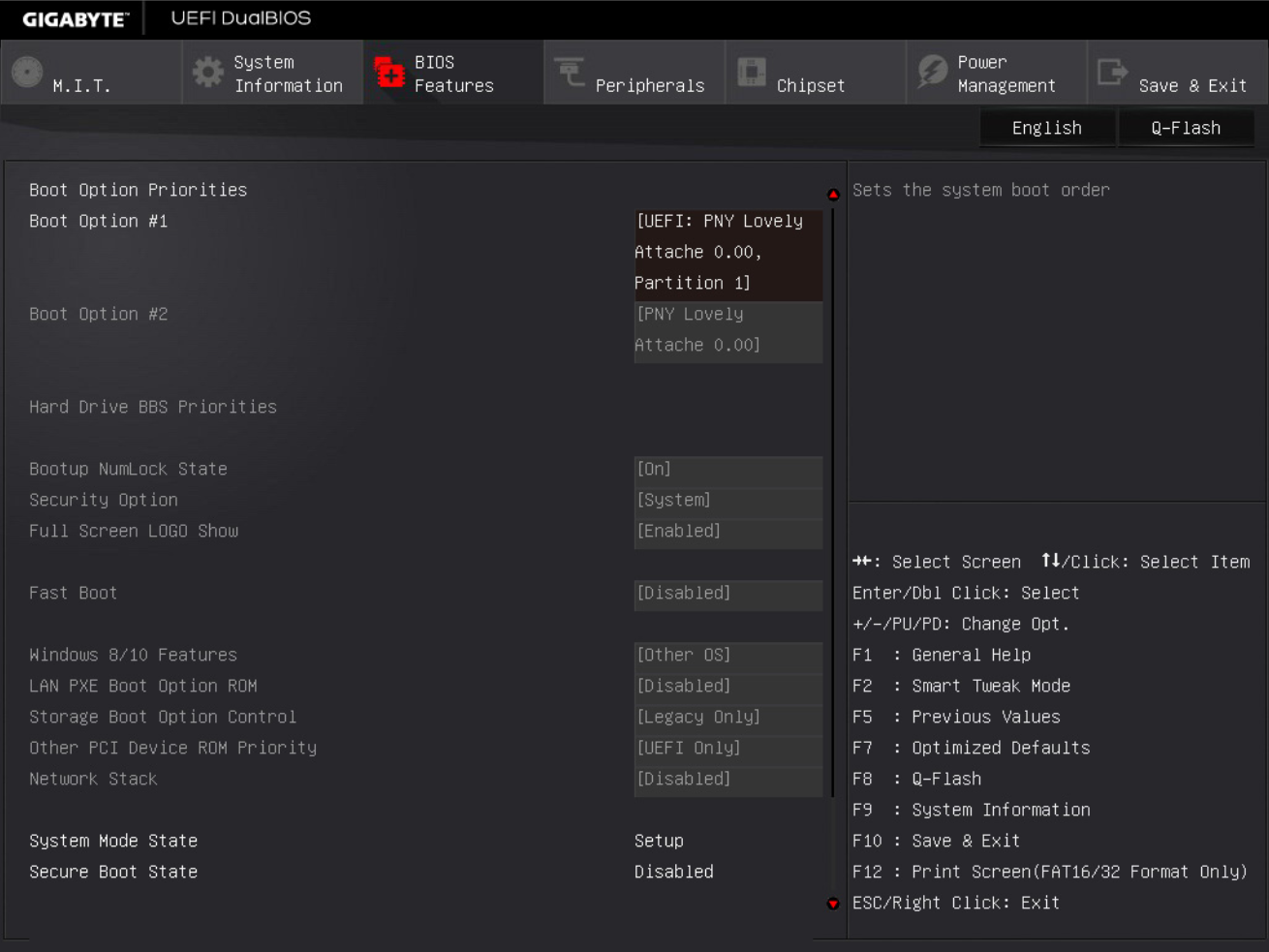Click the System Information gear icon
The image size is (1269, 952).
click(207, 72)
